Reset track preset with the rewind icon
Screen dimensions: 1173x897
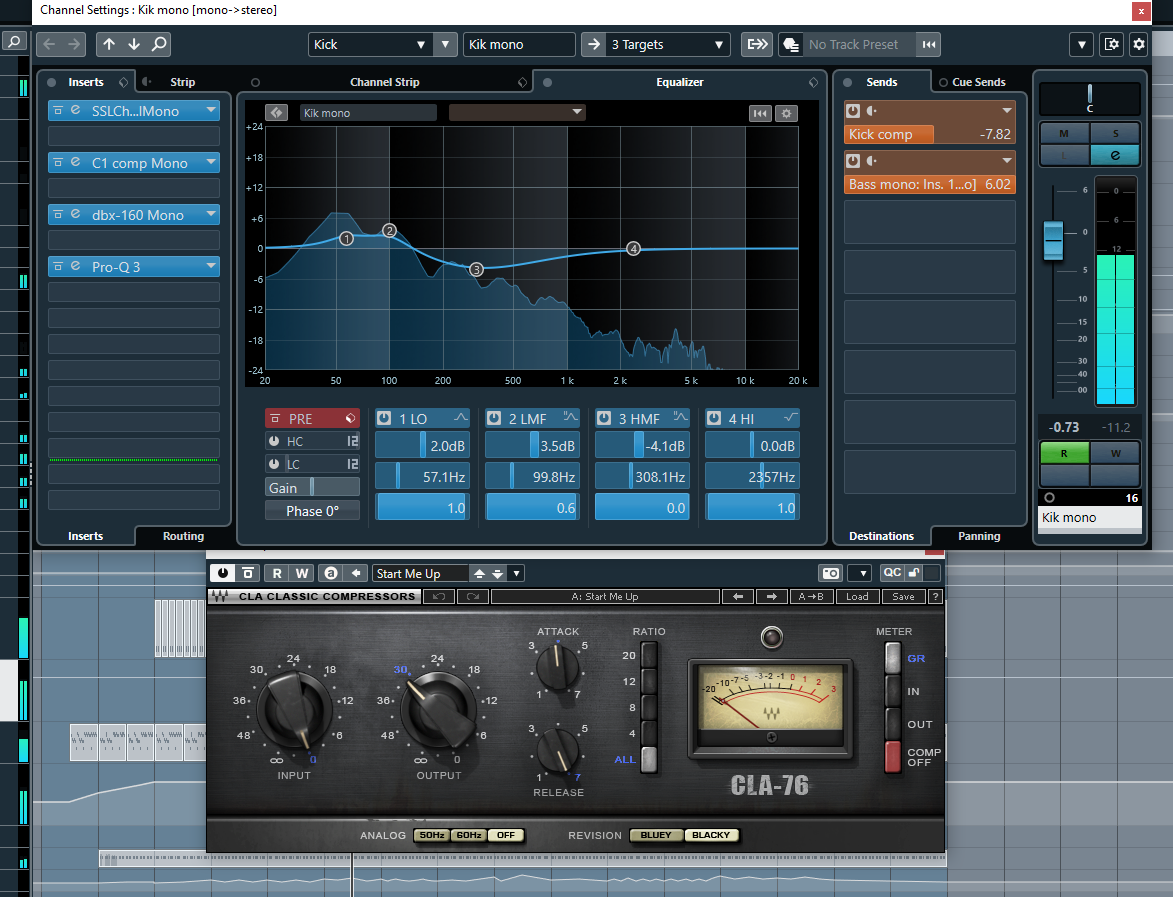point(928,45)
